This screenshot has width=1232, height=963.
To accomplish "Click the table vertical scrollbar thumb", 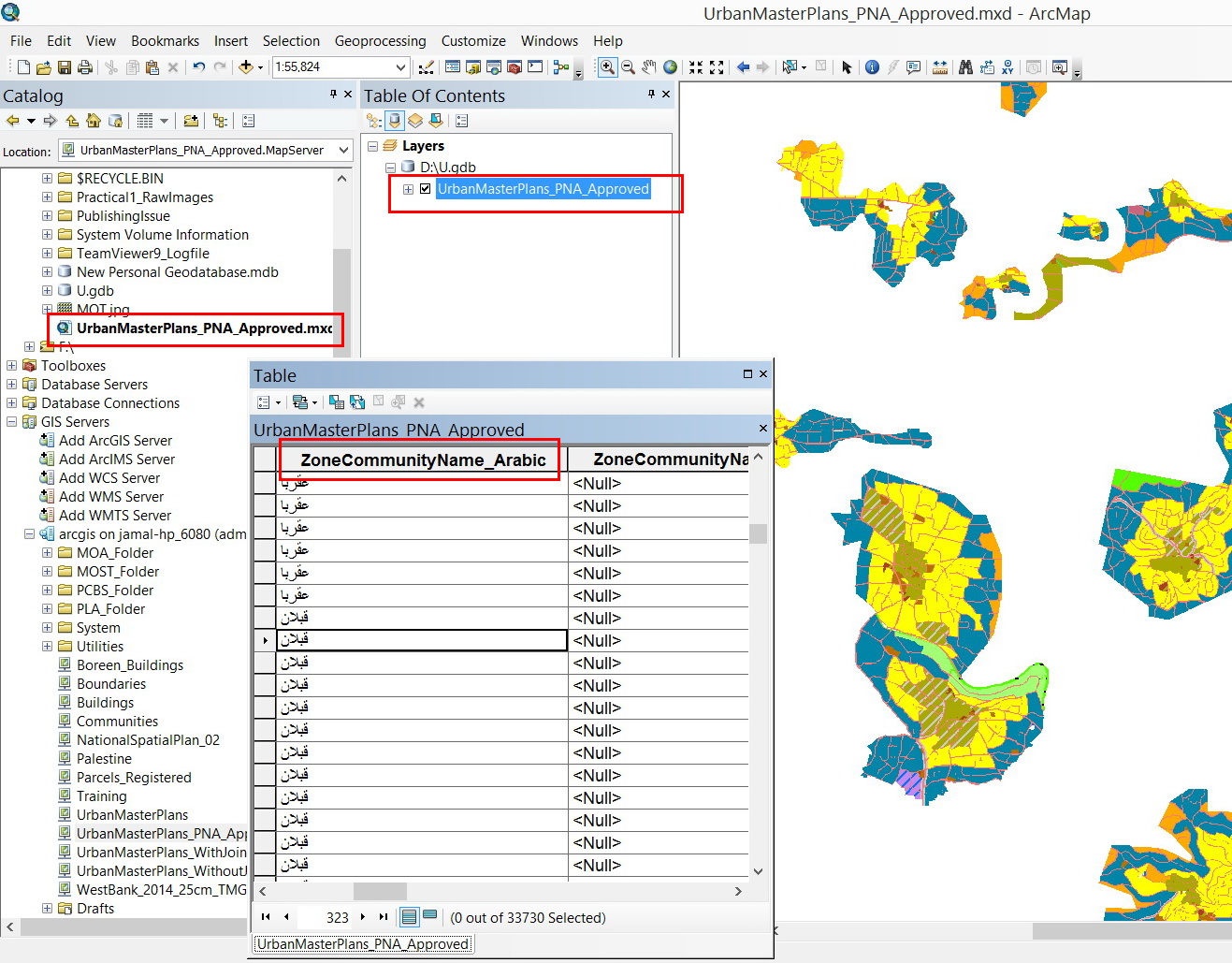I will pos(758,533).
